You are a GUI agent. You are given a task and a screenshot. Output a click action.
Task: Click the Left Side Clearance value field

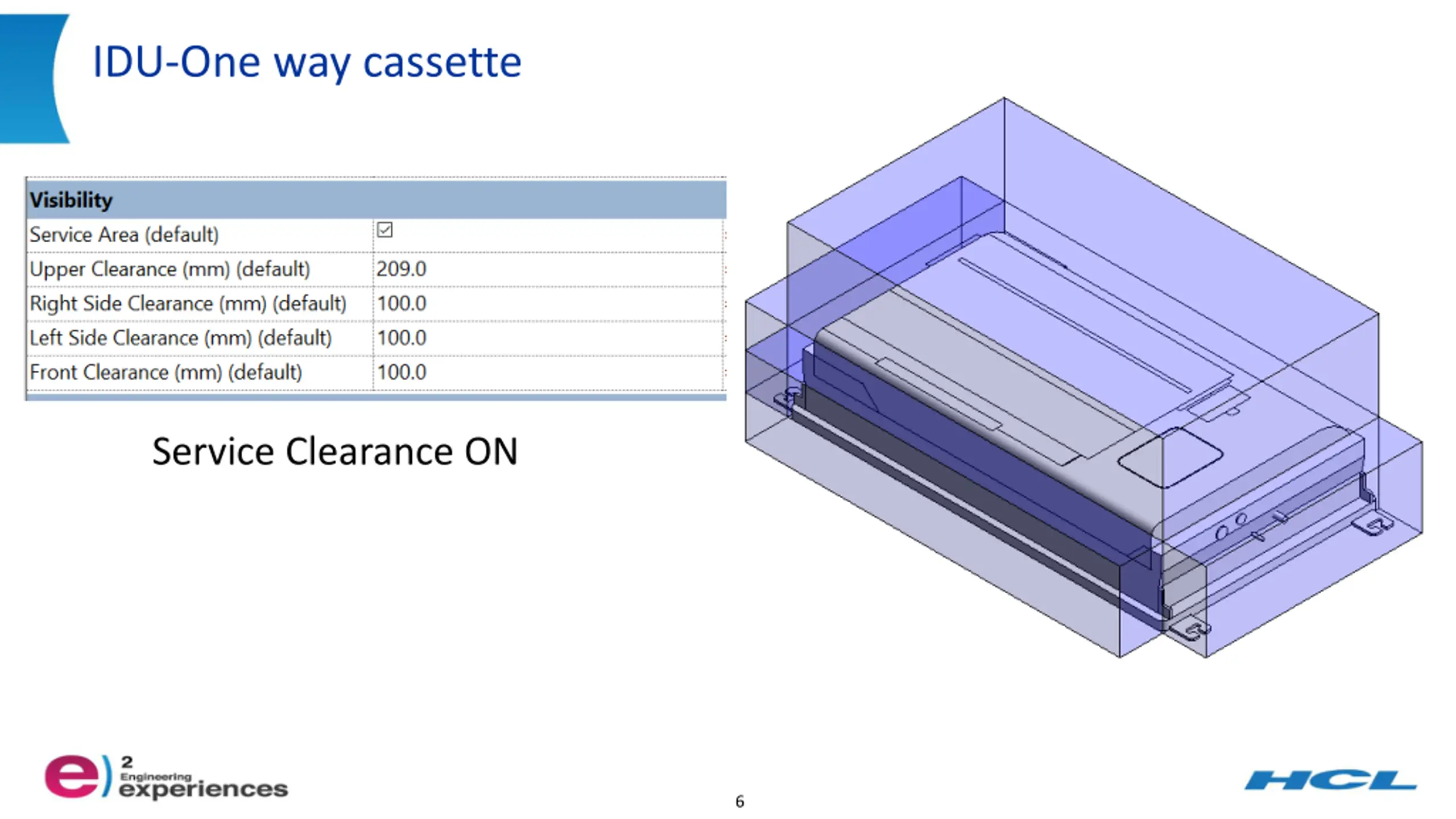pos(548,338)
